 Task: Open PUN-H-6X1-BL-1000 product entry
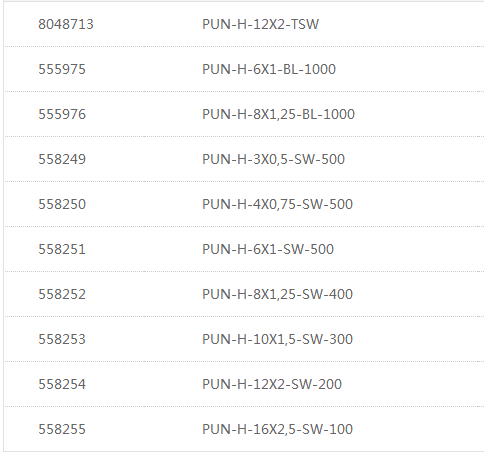coord(269,69)
